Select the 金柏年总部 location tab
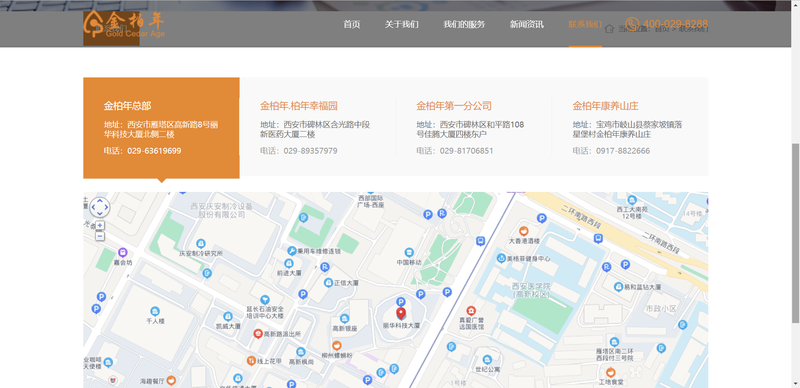This screenshot has height=388, width=800. 161,128
